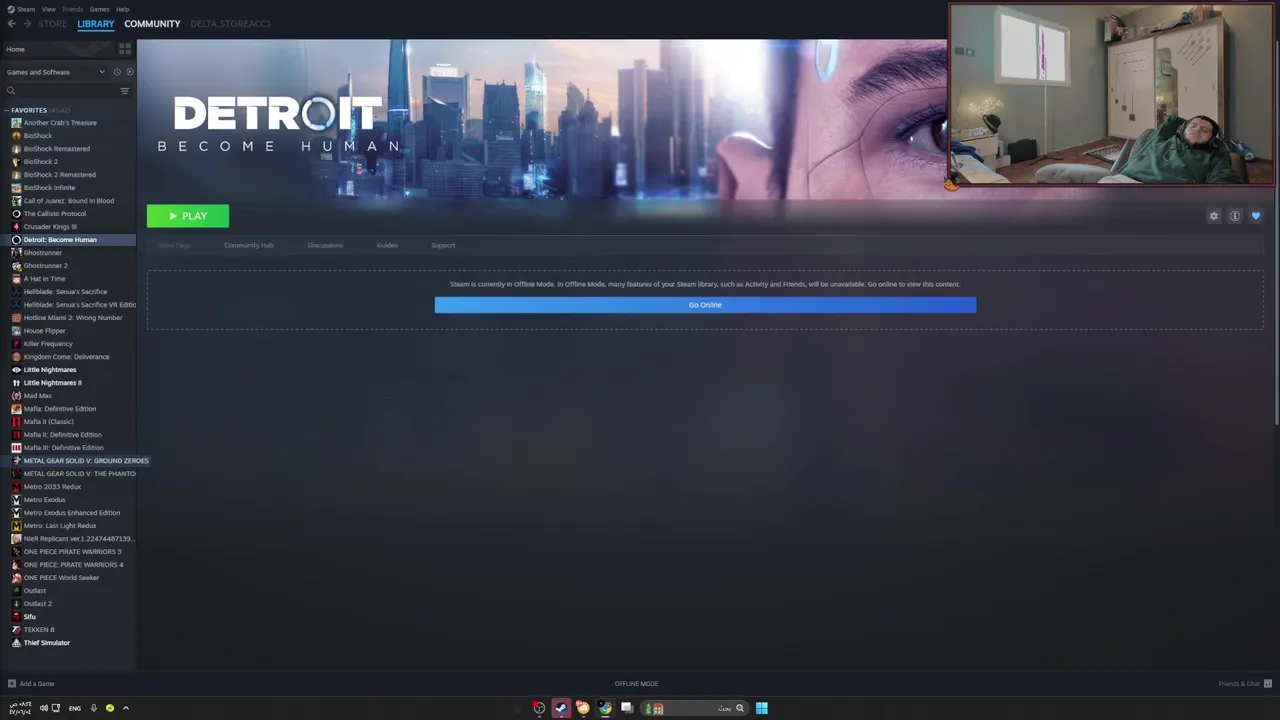Open the advanced filter options icon
The width and height of the screenshot is (1280, 720).
tap(125, 91)
